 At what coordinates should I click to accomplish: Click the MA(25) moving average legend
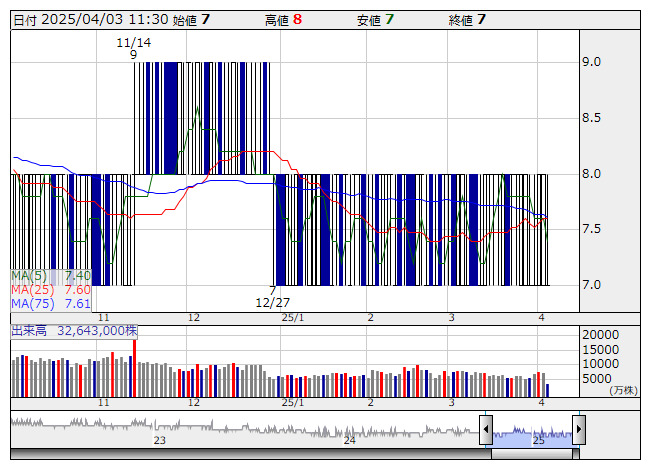[51, 290]
